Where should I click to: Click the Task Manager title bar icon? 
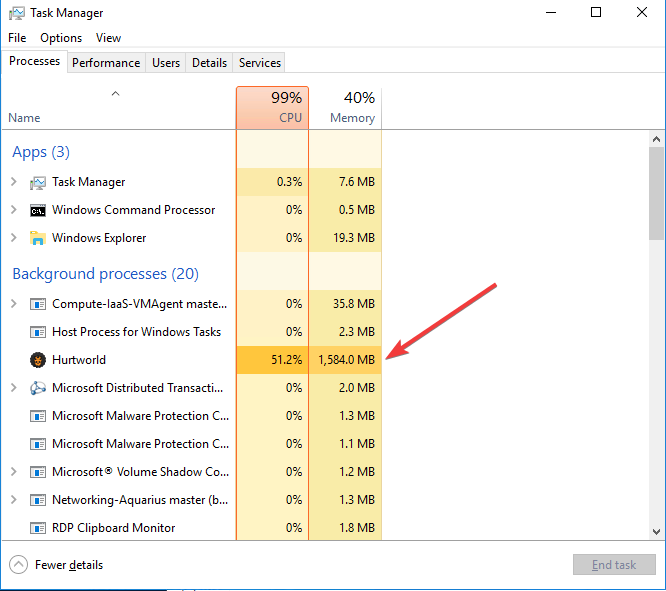tap(16, 13)
